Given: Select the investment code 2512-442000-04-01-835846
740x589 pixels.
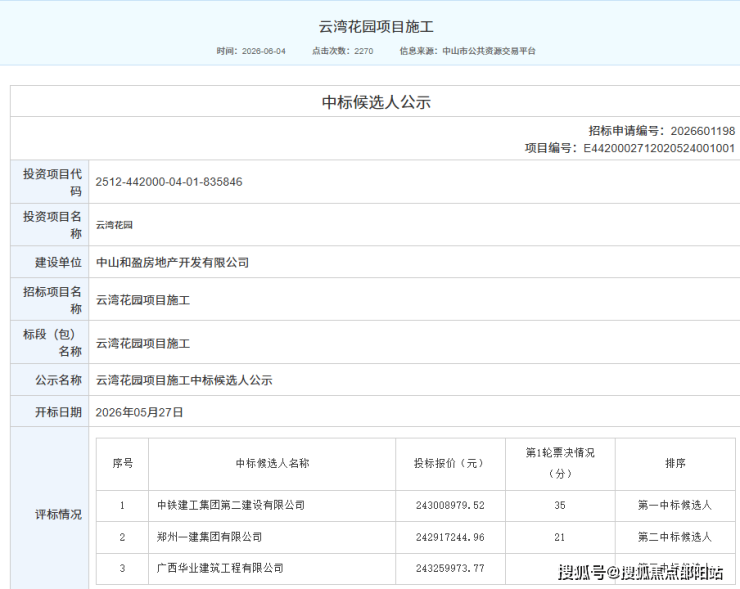Looking at the screenshot, I should coord(169,182).
